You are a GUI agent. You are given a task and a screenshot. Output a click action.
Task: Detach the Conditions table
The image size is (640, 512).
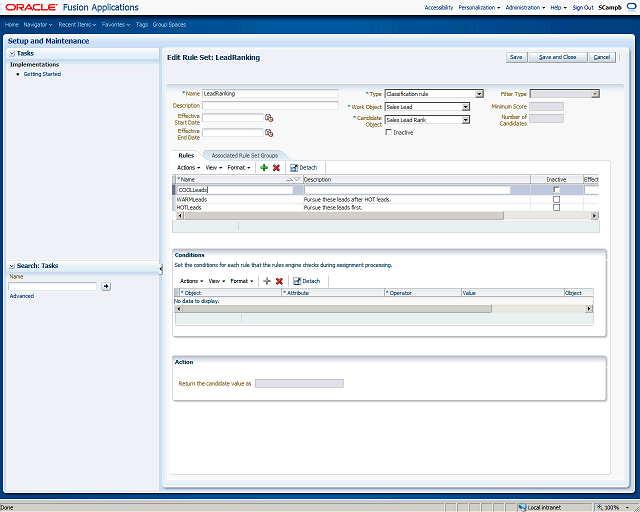(x=307, y=281)
